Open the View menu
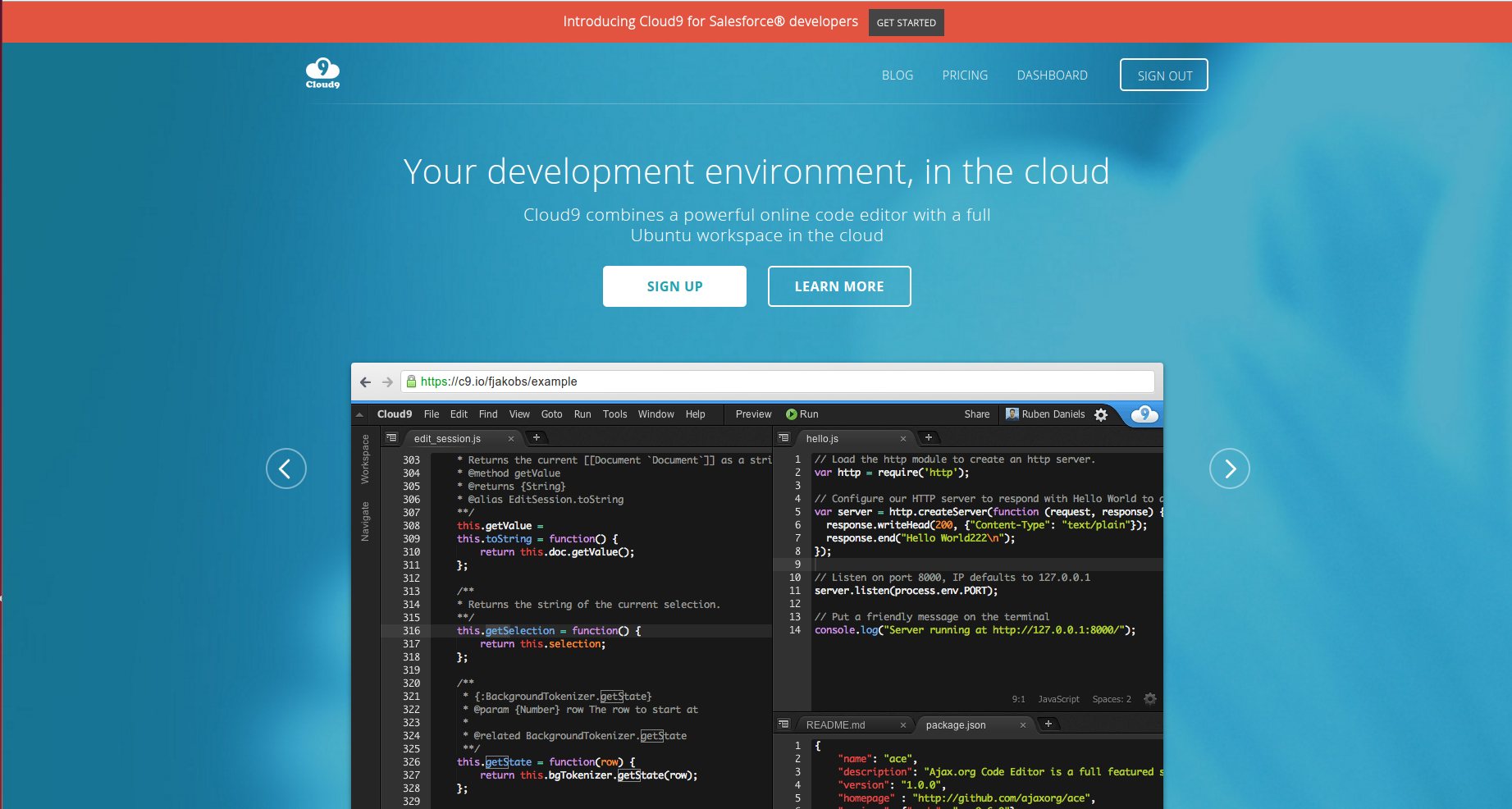The height and width of the screenshot is (809, 1512). (519, 414)
